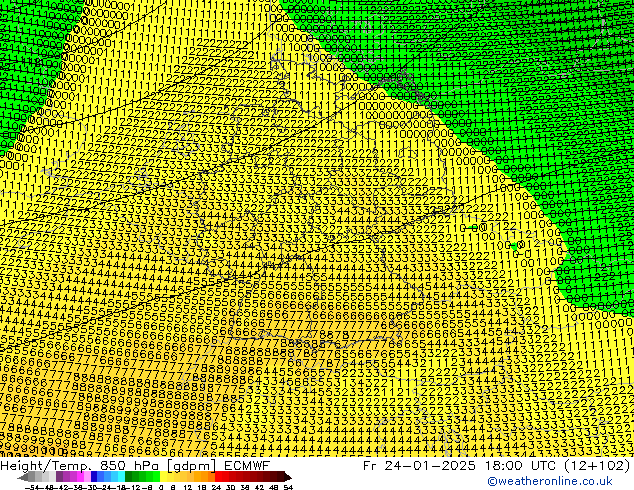Select the cyan legend swatch near -18
634x490 pixels.
[122, 477]
